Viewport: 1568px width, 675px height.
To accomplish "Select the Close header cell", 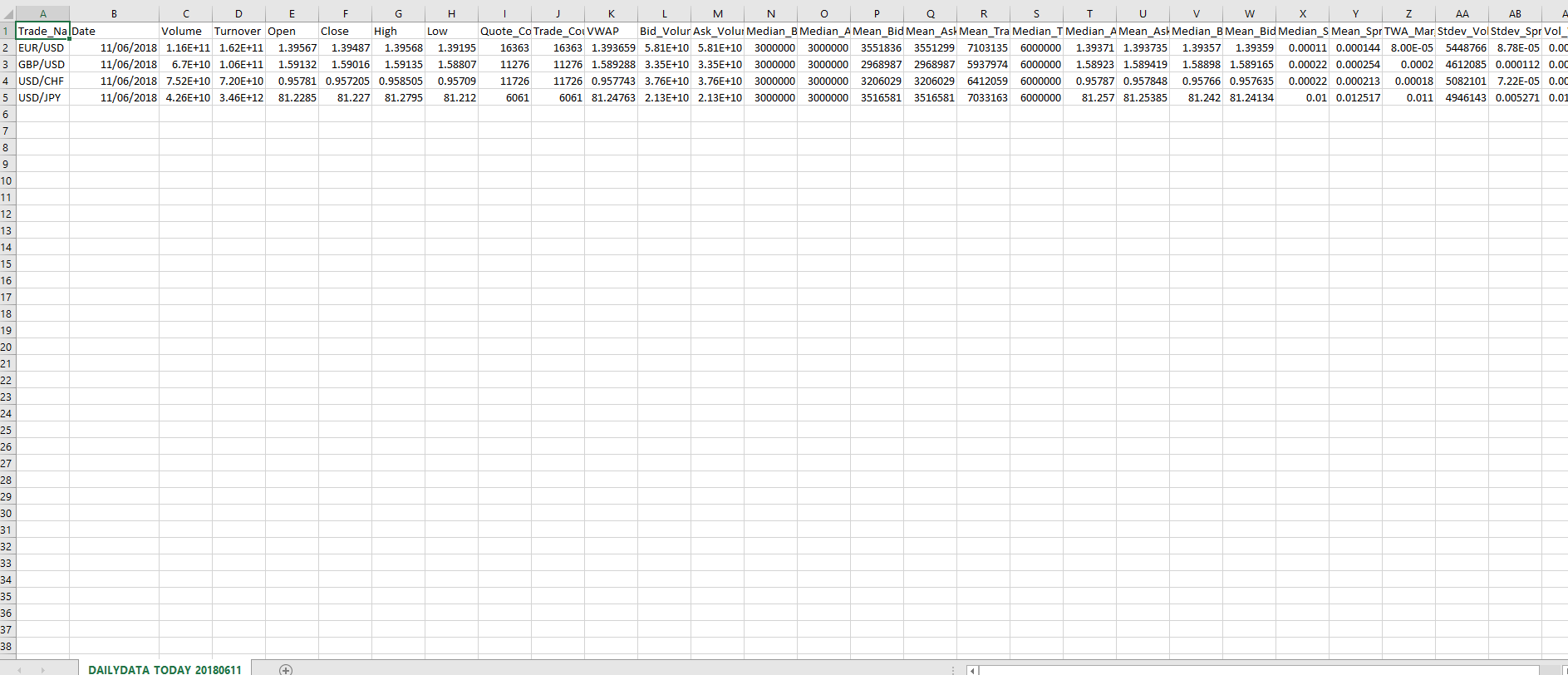I will 345,31.
